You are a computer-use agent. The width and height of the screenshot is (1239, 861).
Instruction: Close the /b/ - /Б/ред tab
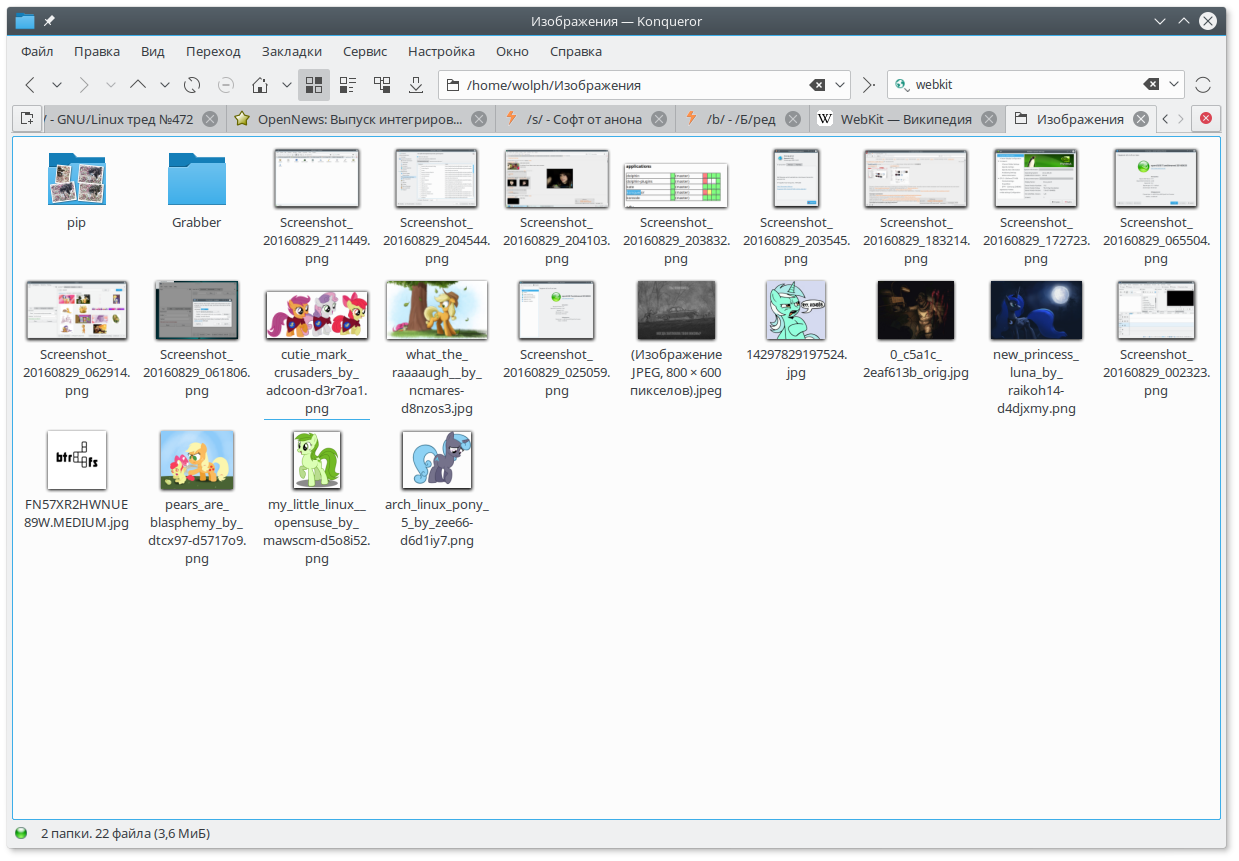pyautogui.click(x=792, y=119)
